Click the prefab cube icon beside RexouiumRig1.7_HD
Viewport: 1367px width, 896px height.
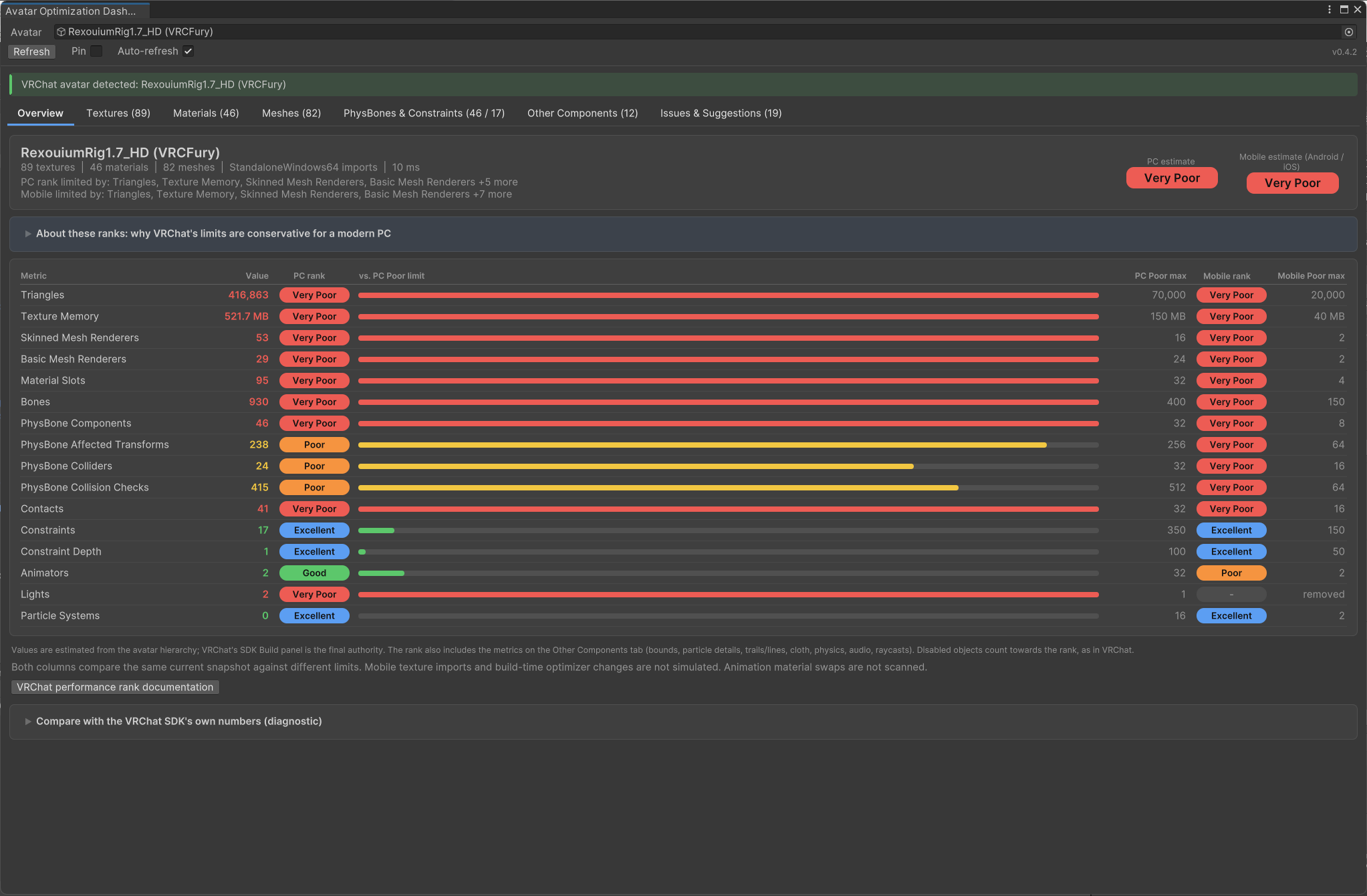61,32
